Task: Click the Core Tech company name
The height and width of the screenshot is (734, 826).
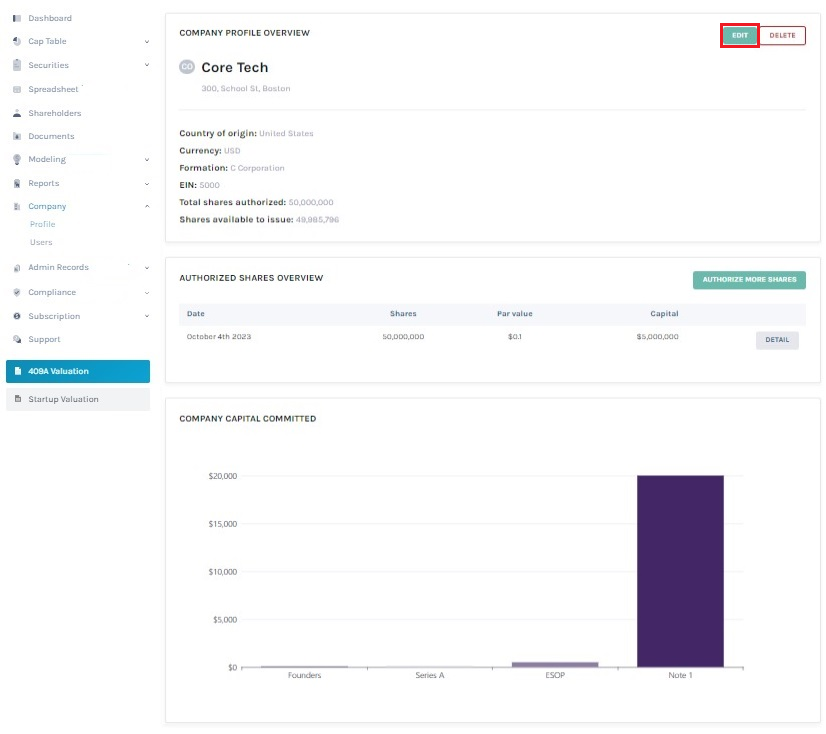Action: (235, 67)
